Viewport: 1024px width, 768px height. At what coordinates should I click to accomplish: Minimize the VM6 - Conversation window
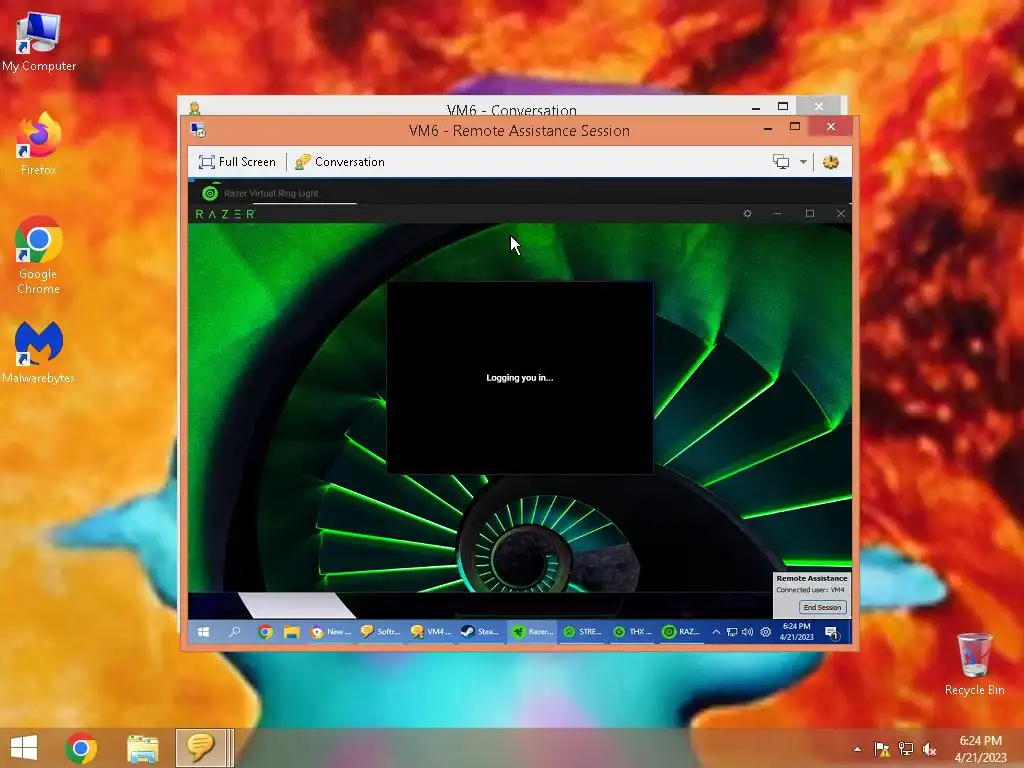pos(756,107)
